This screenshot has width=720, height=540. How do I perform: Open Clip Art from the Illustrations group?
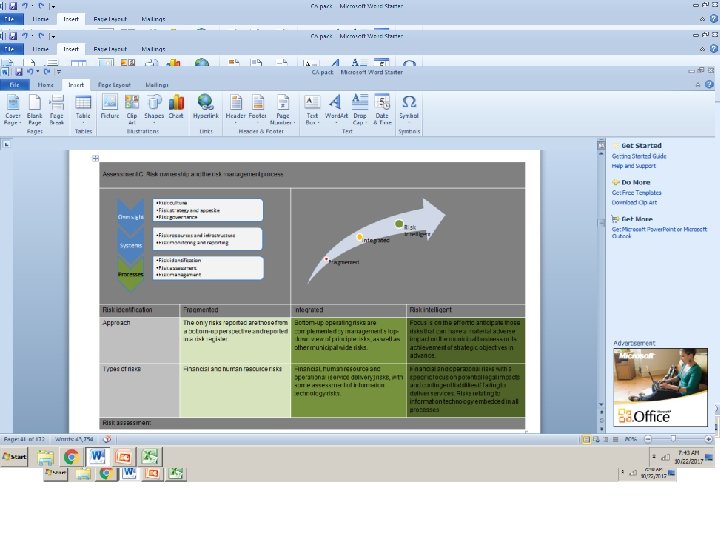tap(132, 109)
